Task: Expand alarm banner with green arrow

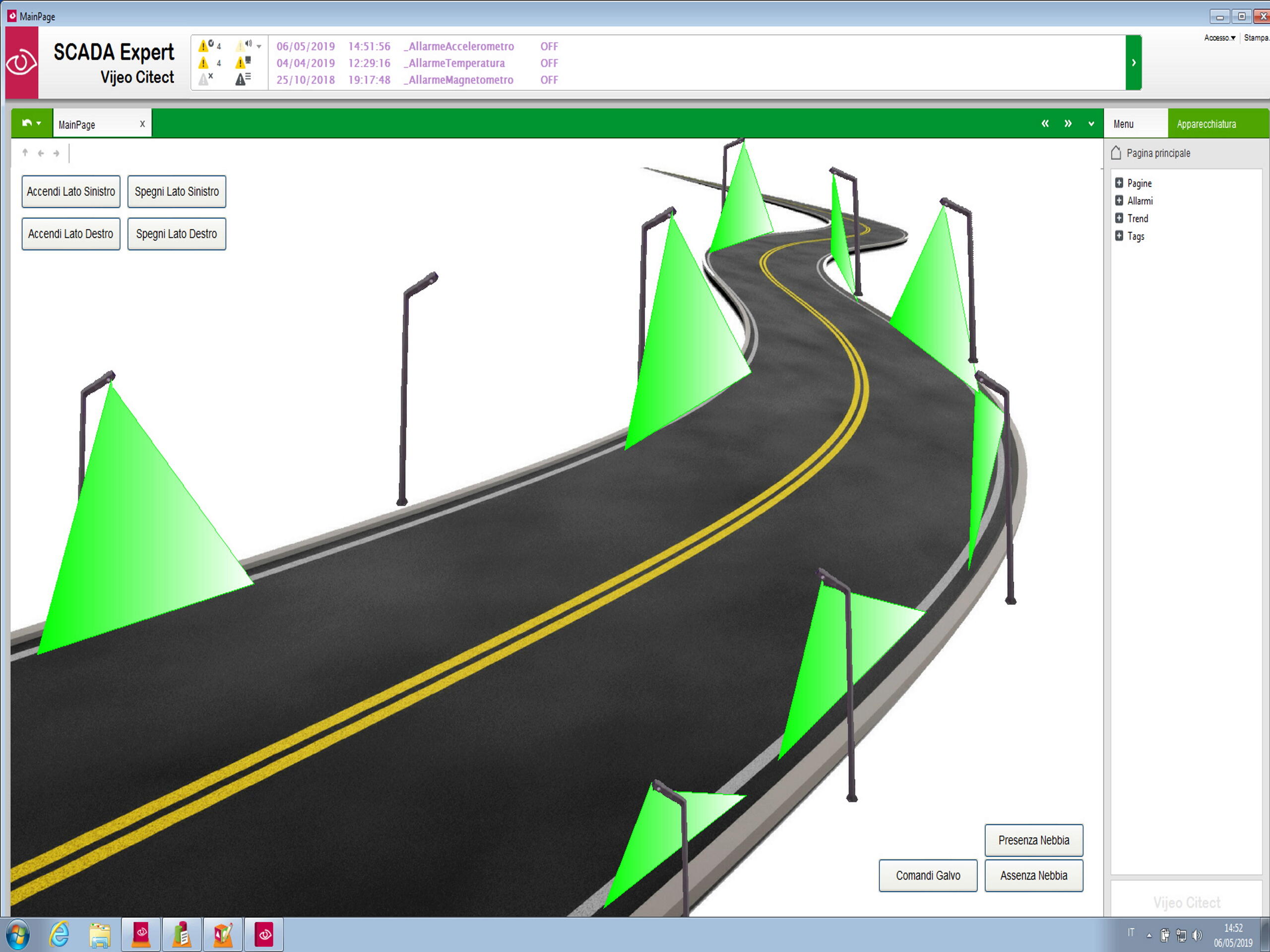Action: 1134,62
